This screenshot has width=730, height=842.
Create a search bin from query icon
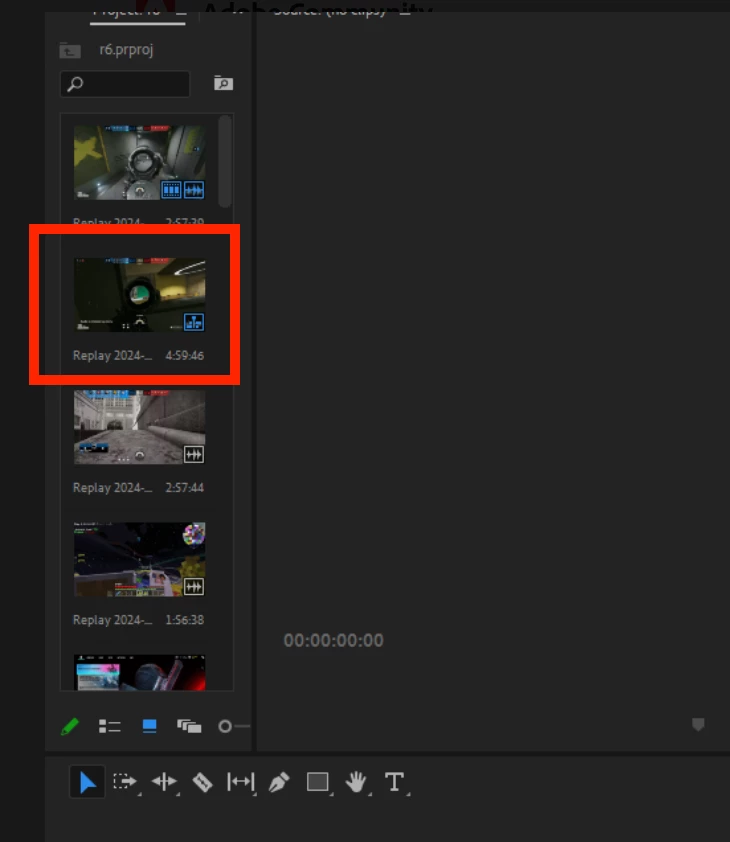click(223, 83)
